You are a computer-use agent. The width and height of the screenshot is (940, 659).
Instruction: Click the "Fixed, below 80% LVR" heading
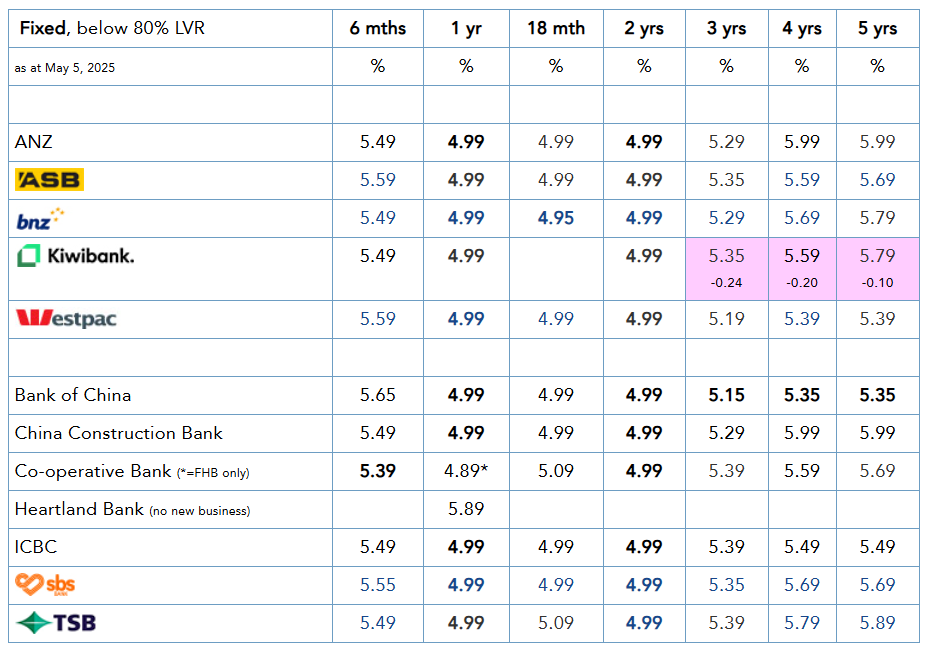(x=112, y=28)
